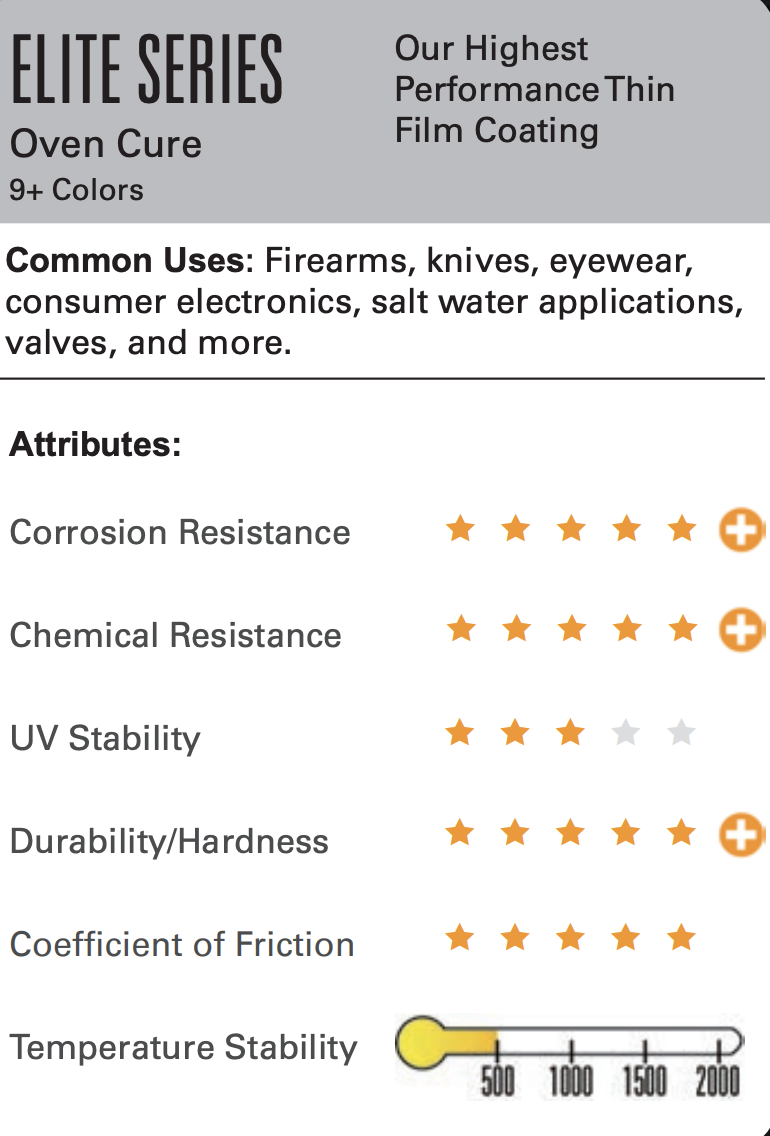Click the plus icon beside Chemical Resistance
770x1136 pixels.
[x=741, y=630]
